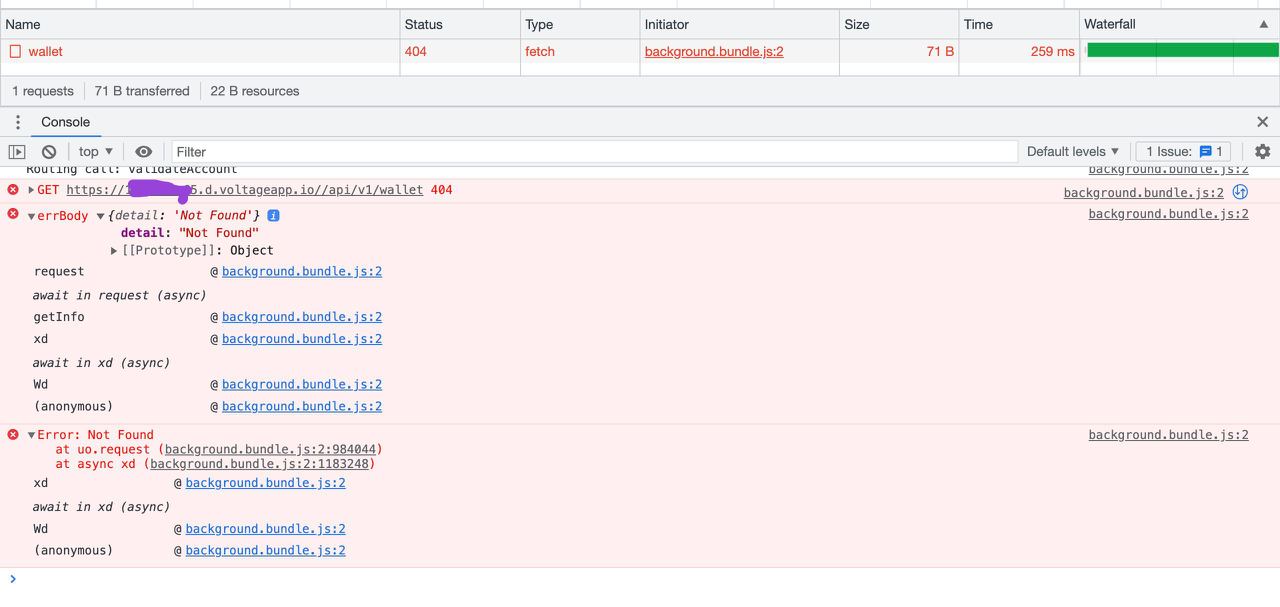Clear the console with the no-entry icon
Screen dimensions: 1280x607
pos(49,151)
